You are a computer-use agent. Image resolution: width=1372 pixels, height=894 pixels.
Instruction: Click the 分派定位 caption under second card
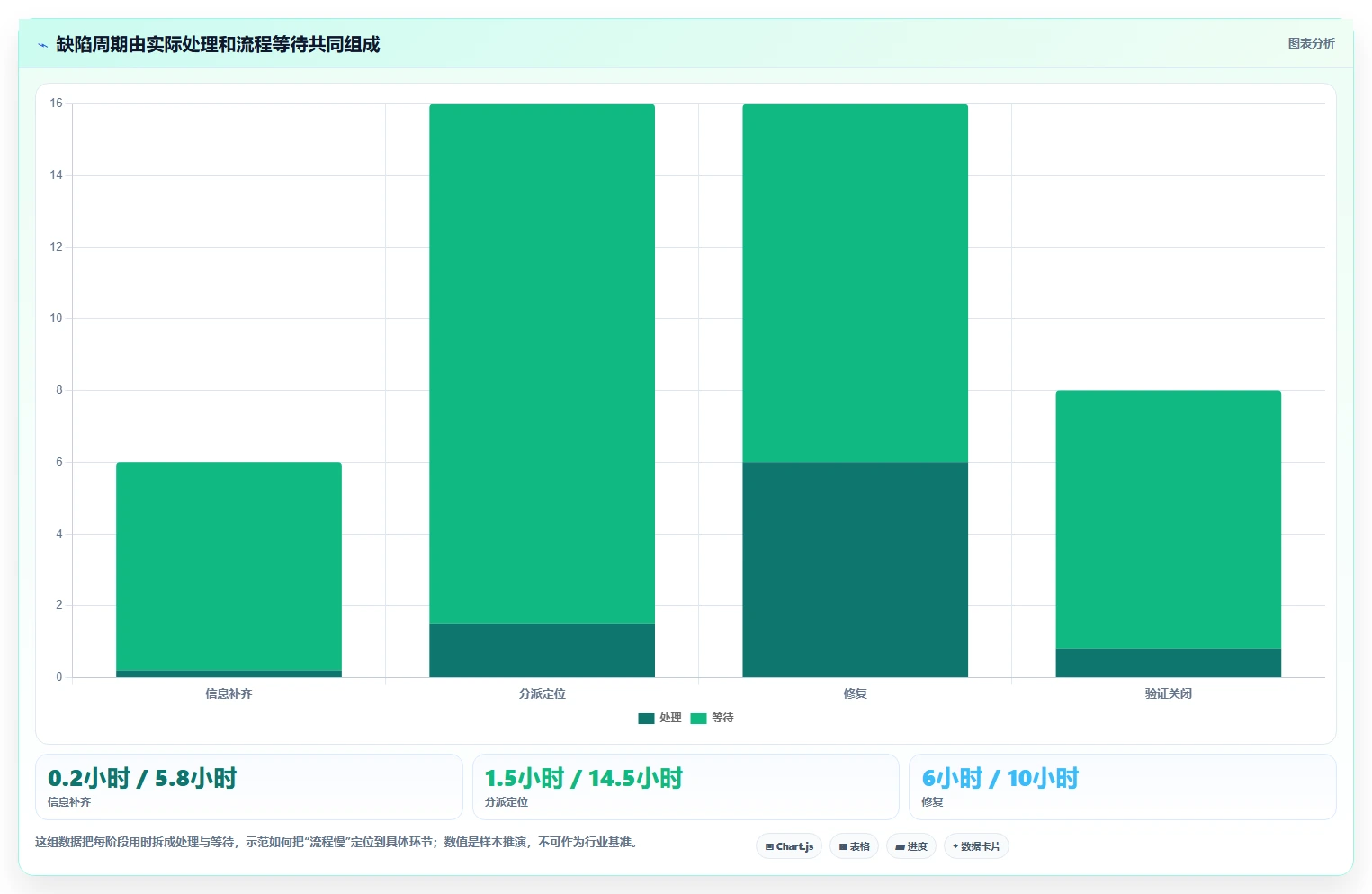(x=507, y=802)
